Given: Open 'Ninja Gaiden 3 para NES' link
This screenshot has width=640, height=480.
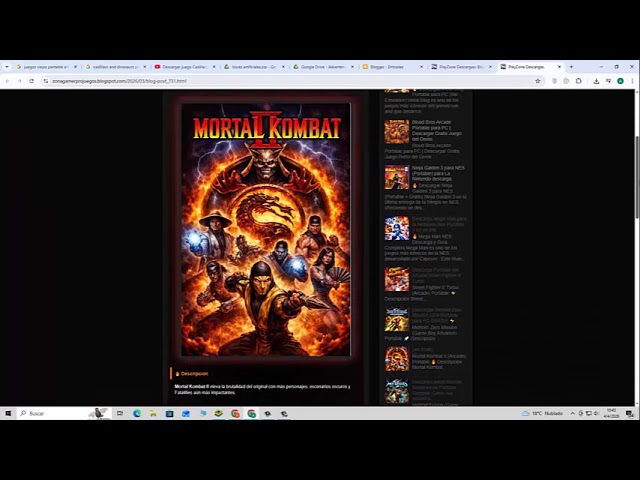Looking at the screenshot, I should point(438,173).
